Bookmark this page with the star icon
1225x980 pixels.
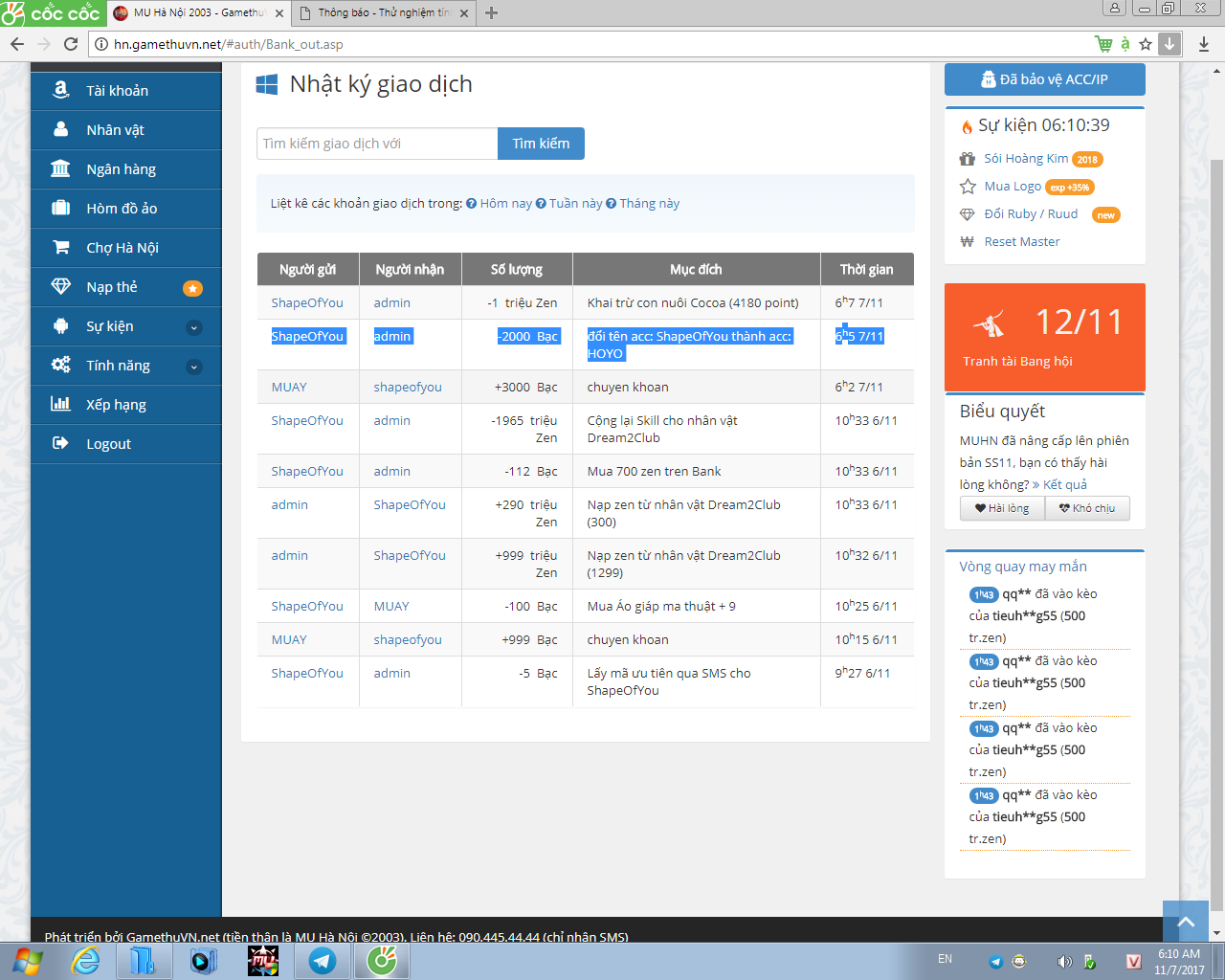pyautogui.click(x=1146, y=44)
